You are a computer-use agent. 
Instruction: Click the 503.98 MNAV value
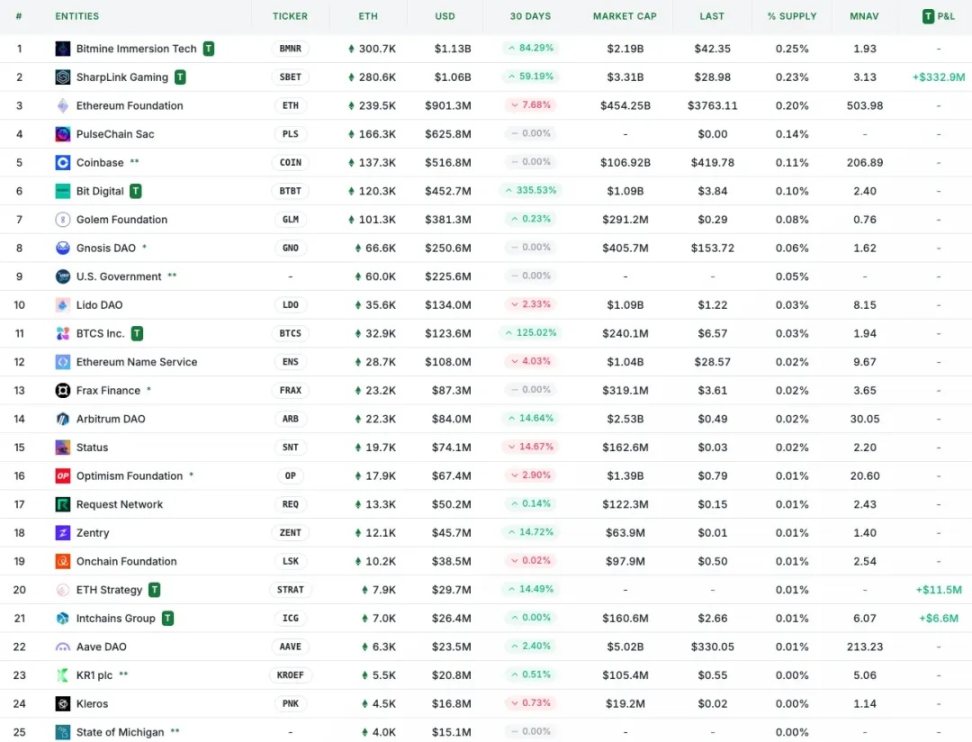[865, 105]
